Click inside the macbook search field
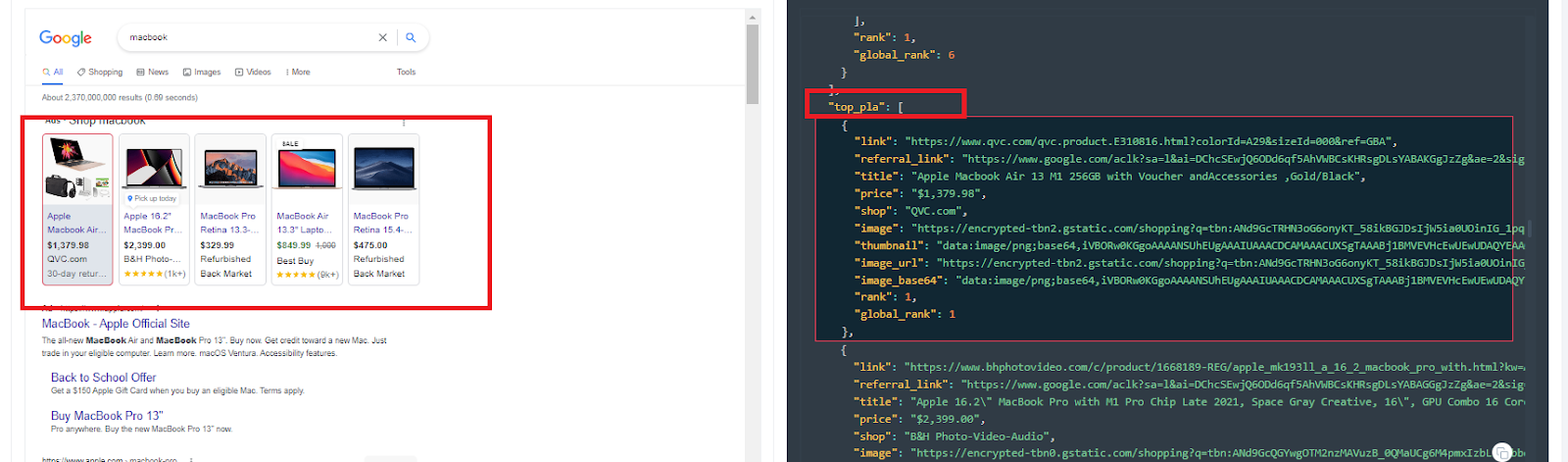Screen dimensions: 1568x462 (x=250, y=37)
